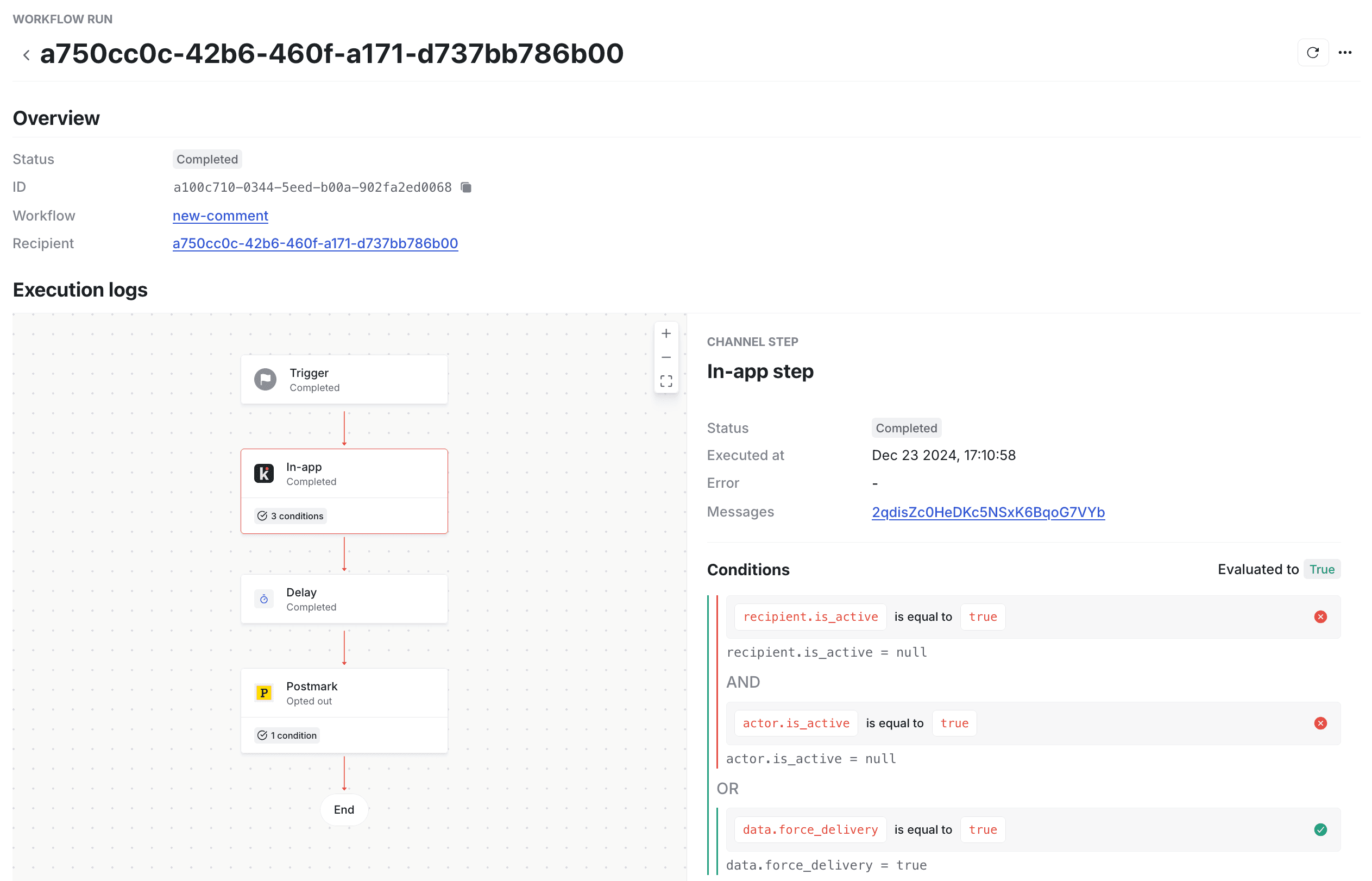Copy the run ID with the copy icon
Viewport: 1372px width, 881px height.
point(466,187)
